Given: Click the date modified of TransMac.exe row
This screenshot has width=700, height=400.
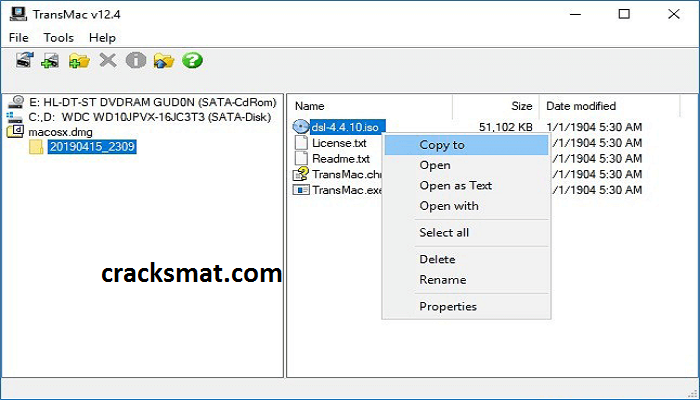Looking at the screenshot, I should [596, 190].
